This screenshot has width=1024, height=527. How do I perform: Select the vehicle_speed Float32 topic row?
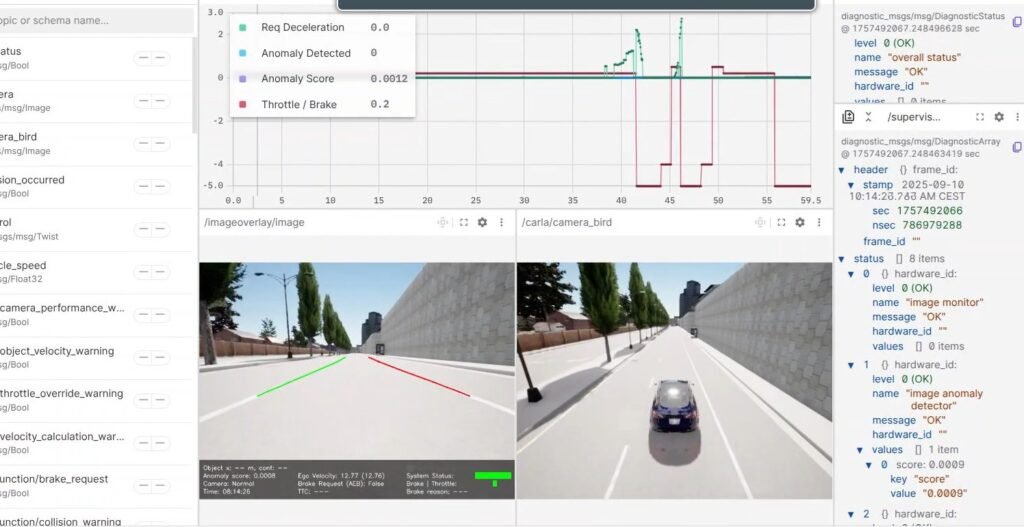click(x=60, y=272)
